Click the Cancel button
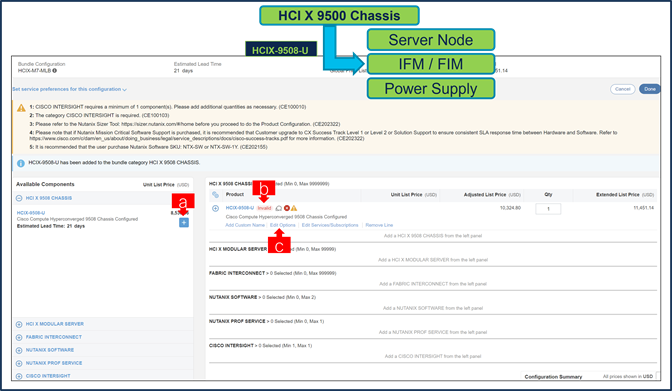672x391 pixels. tap(622, 89)
